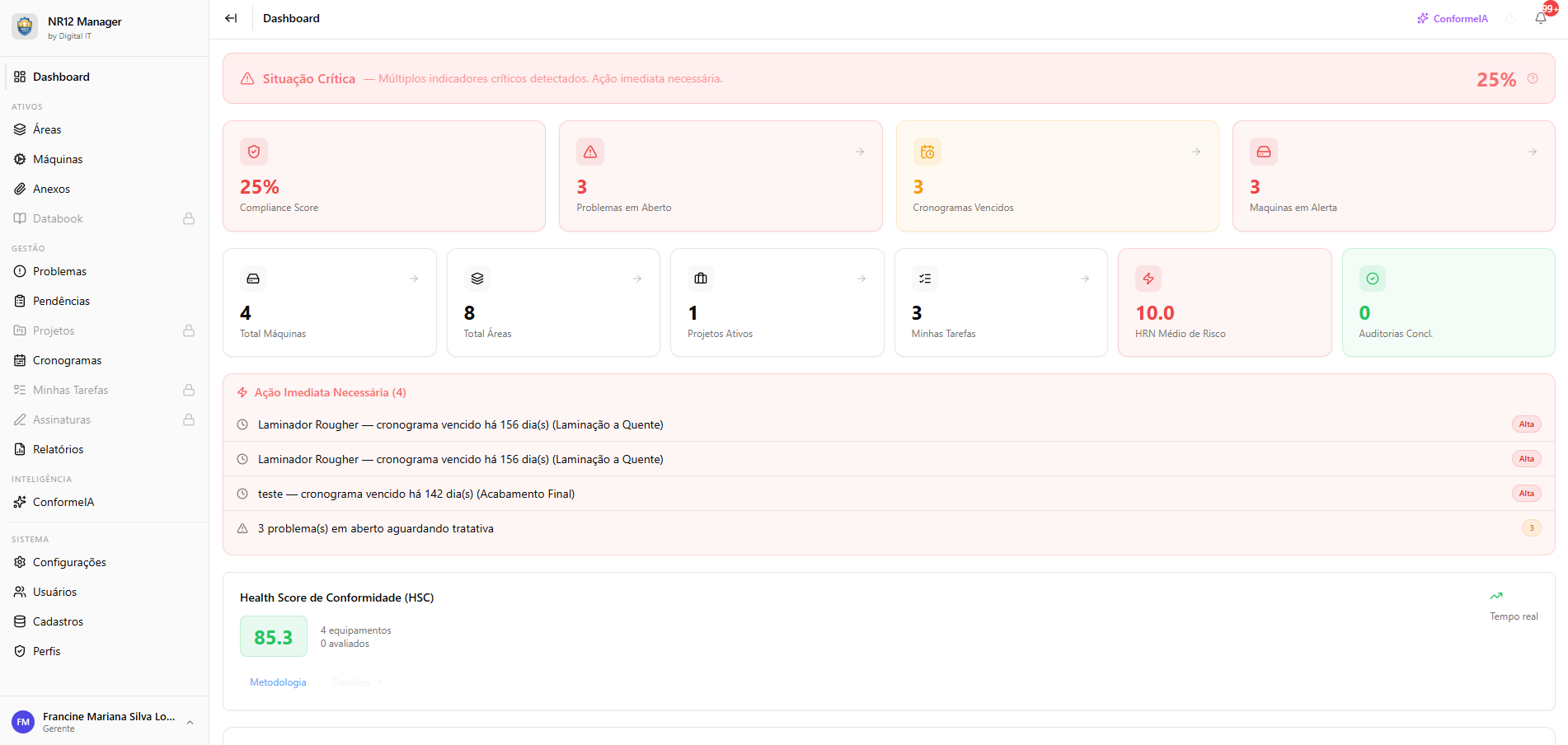Click the check icon on Auditorias Concl. card
This screenshot has width=1568, height=745.
coord(1373,279)
